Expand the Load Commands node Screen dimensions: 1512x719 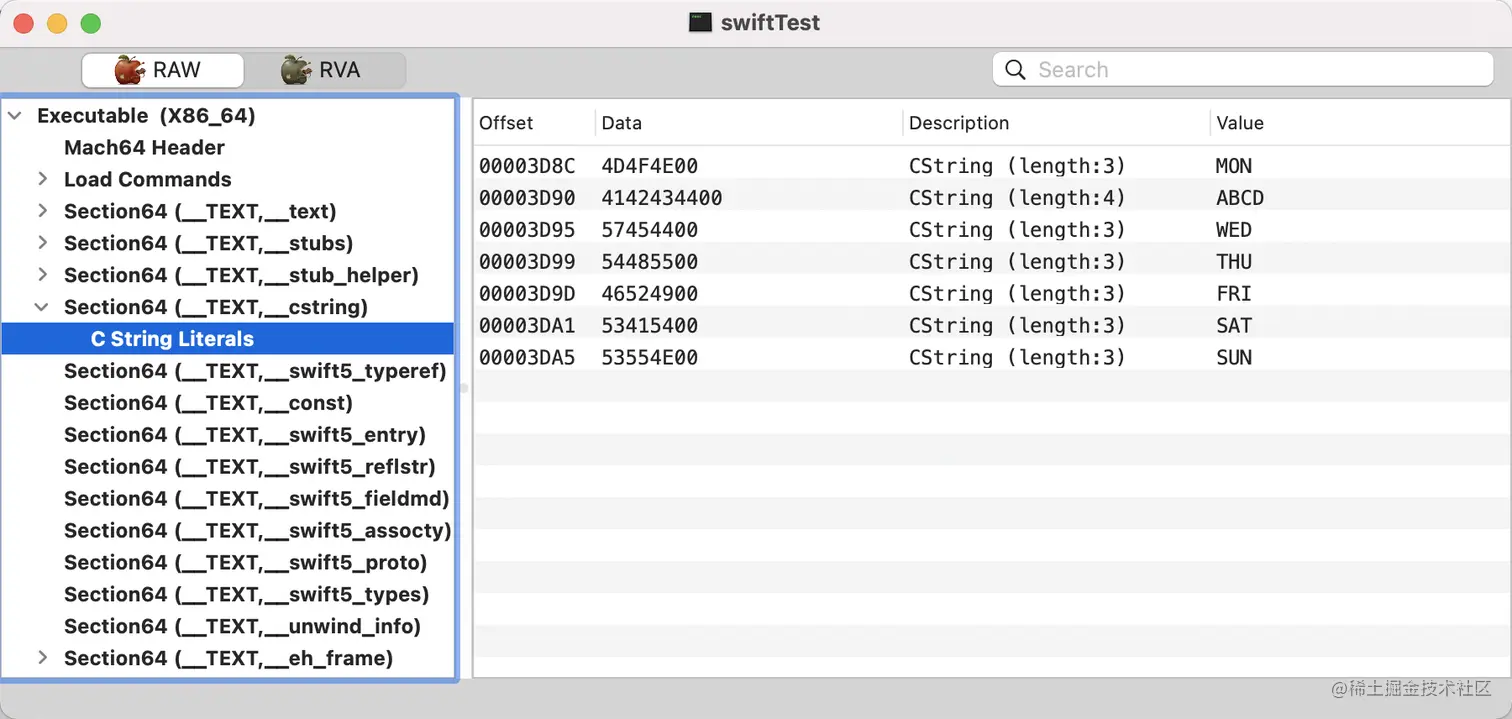(43, 180)
